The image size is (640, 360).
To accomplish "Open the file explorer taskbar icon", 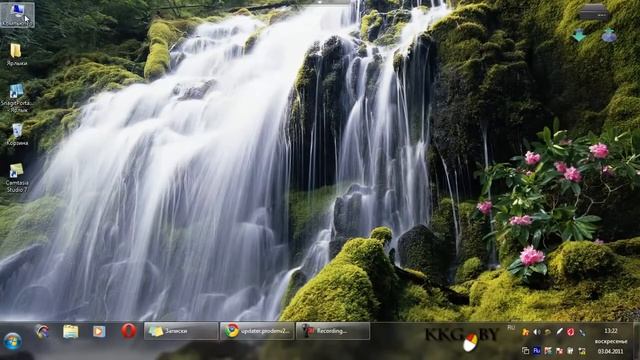I will [x=71, y=331].
